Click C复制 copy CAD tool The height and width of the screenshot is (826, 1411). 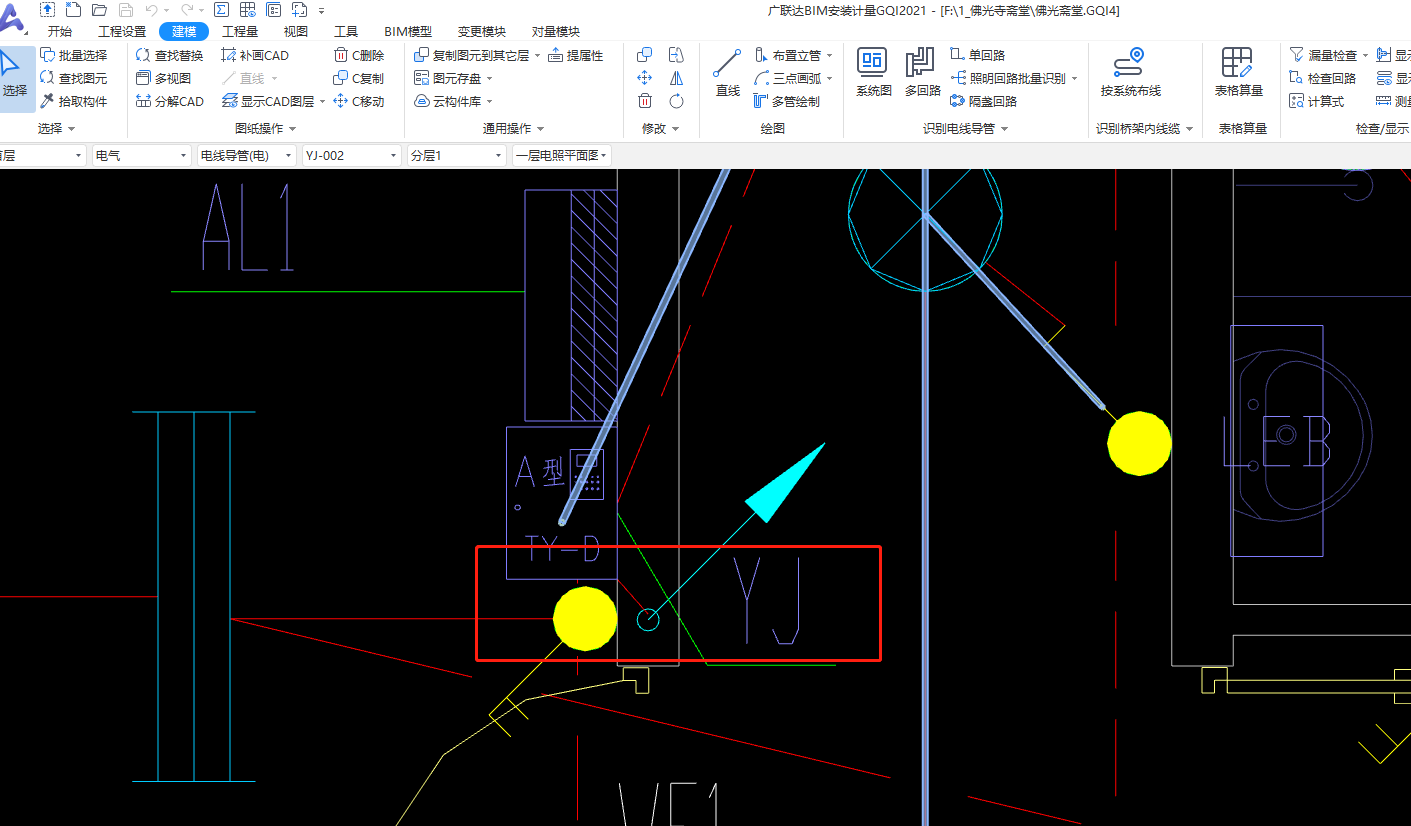point(359,78)
